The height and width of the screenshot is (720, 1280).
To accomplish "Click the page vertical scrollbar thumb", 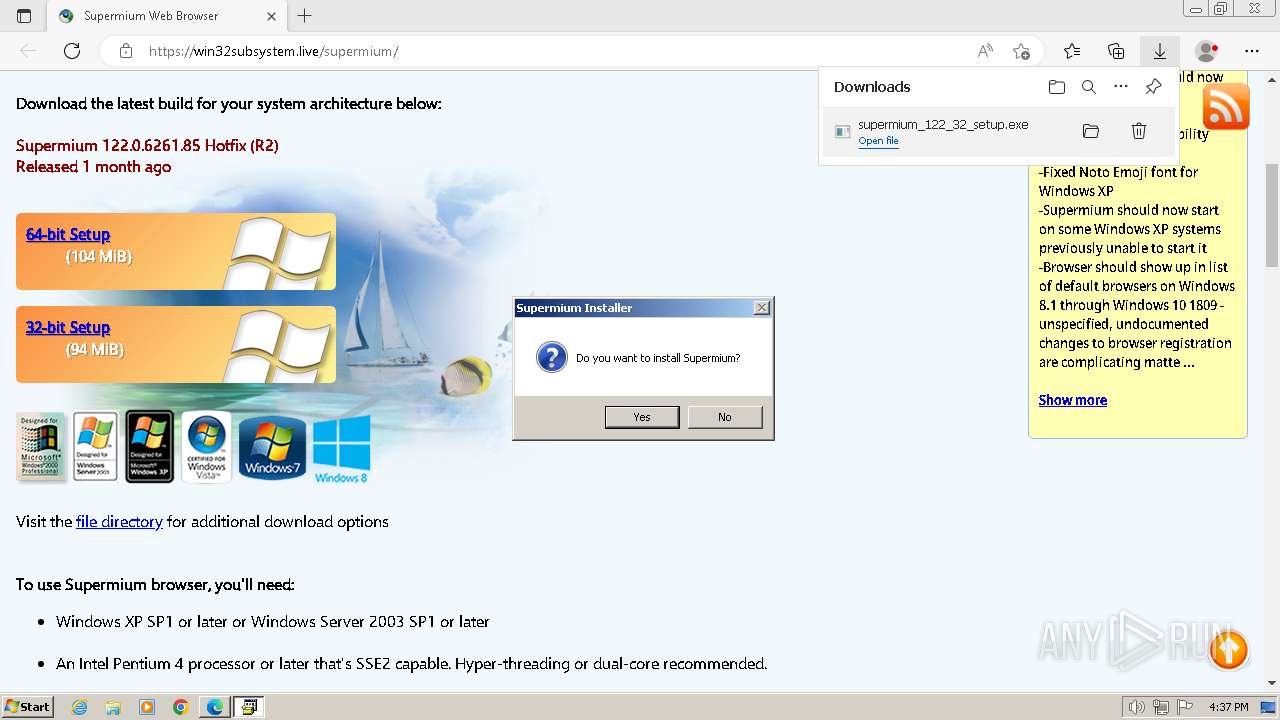I will tap(1272, 214).
